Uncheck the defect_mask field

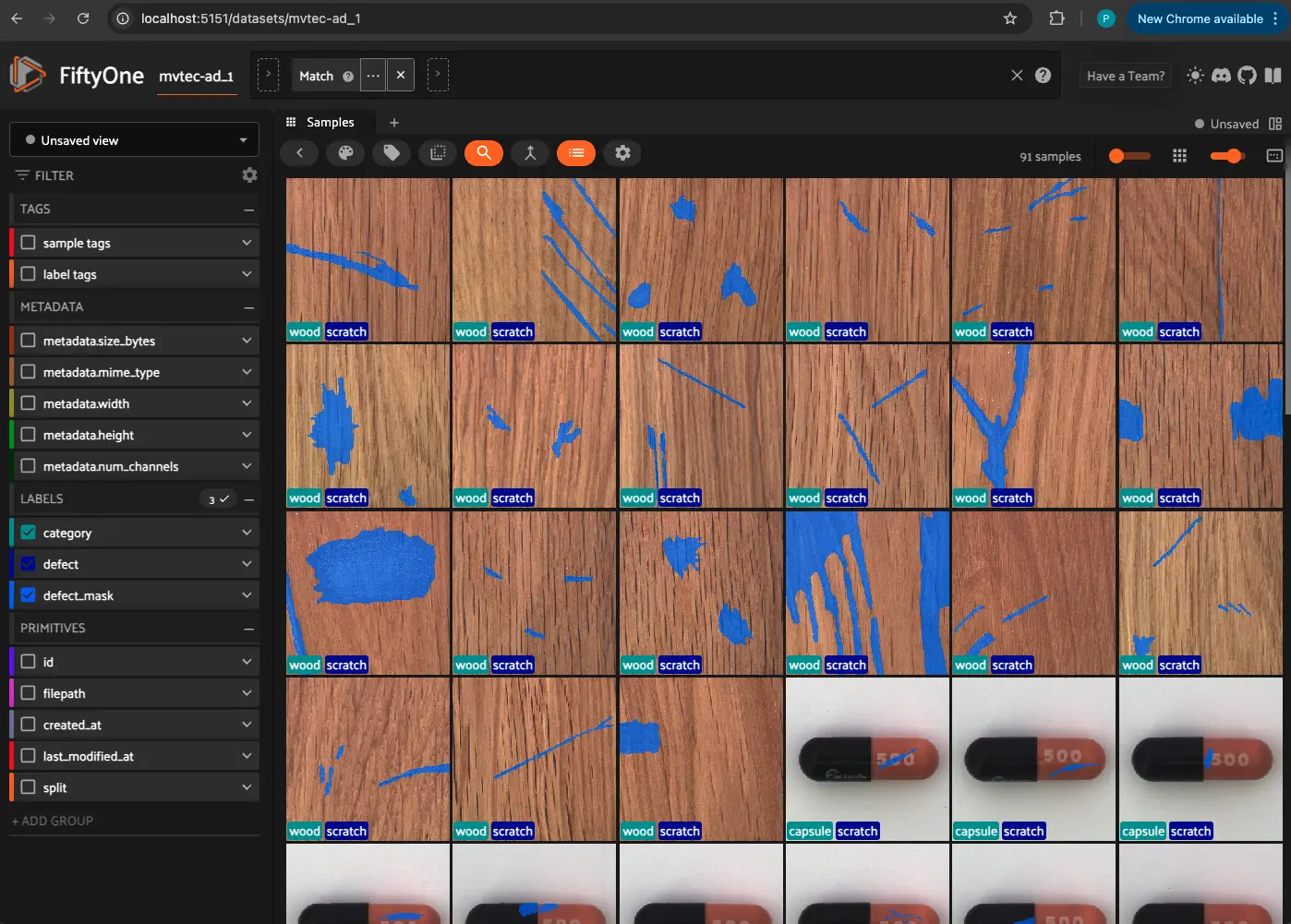[29, 595]
